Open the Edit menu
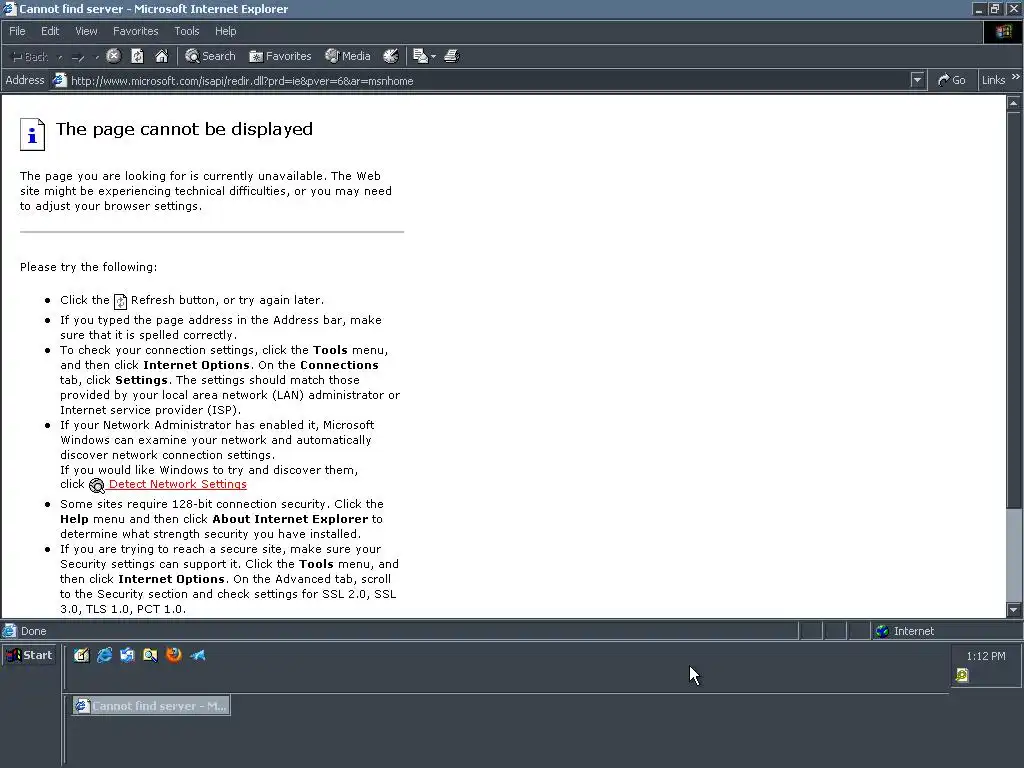The height and width of the screenshot is (768, 1024). click(50, 31)
